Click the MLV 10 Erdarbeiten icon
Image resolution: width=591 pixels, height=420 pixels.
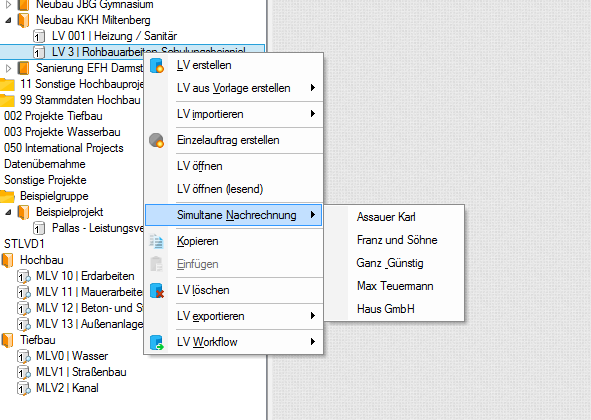24,276
